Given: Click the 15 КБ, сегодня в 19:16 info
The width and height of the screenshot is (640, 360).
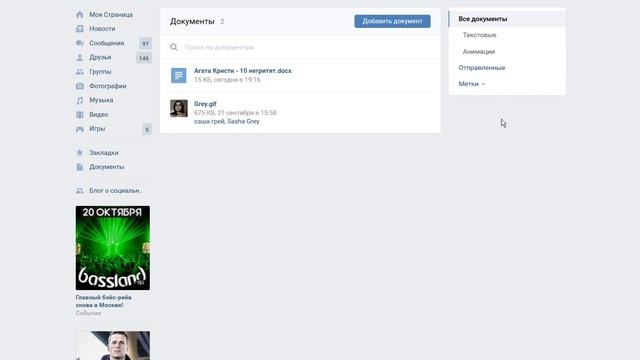Looking at the screenshot, I should pyautogui.click(x=227, y=80).
